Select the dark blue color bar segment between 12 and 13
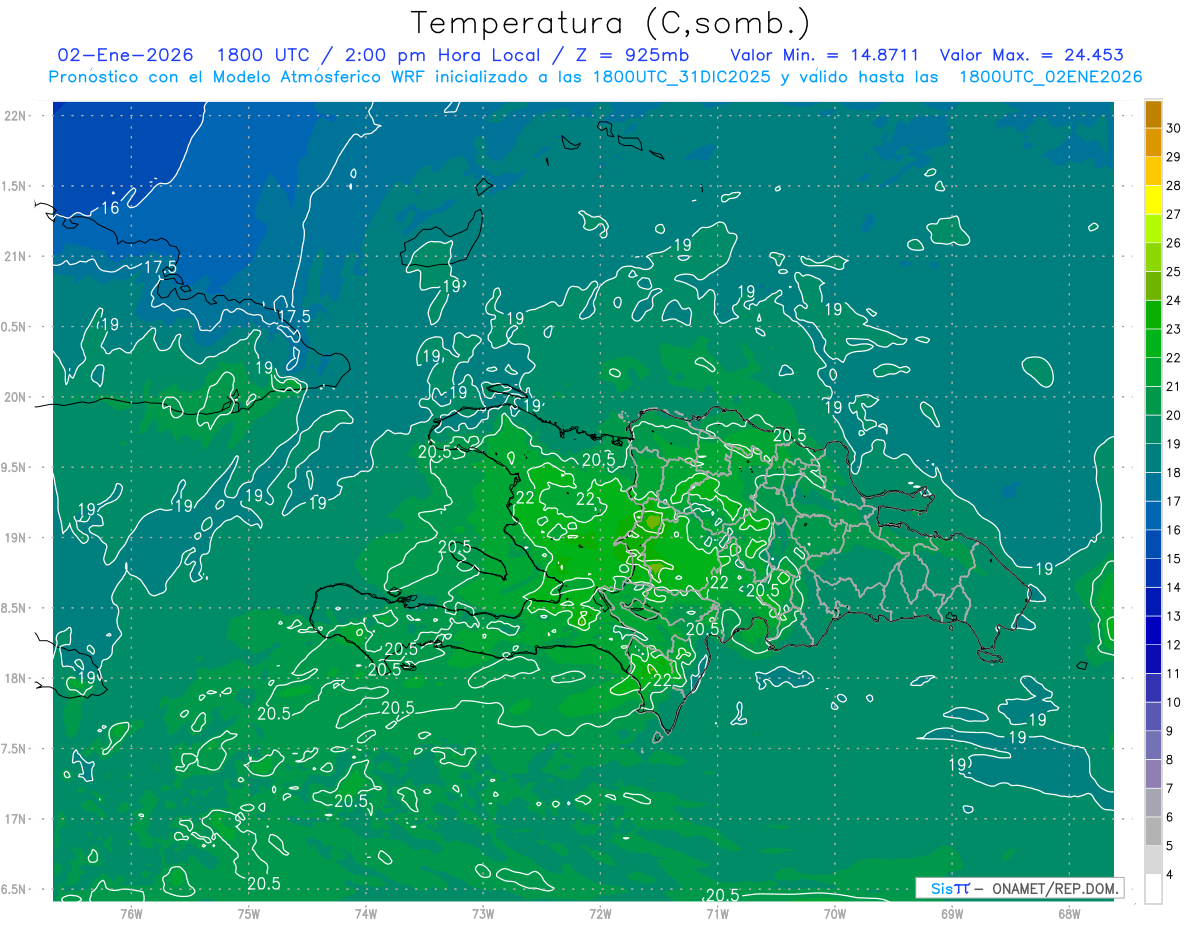This screenshot has width=1200, height=927. [x=1153, y=631]
